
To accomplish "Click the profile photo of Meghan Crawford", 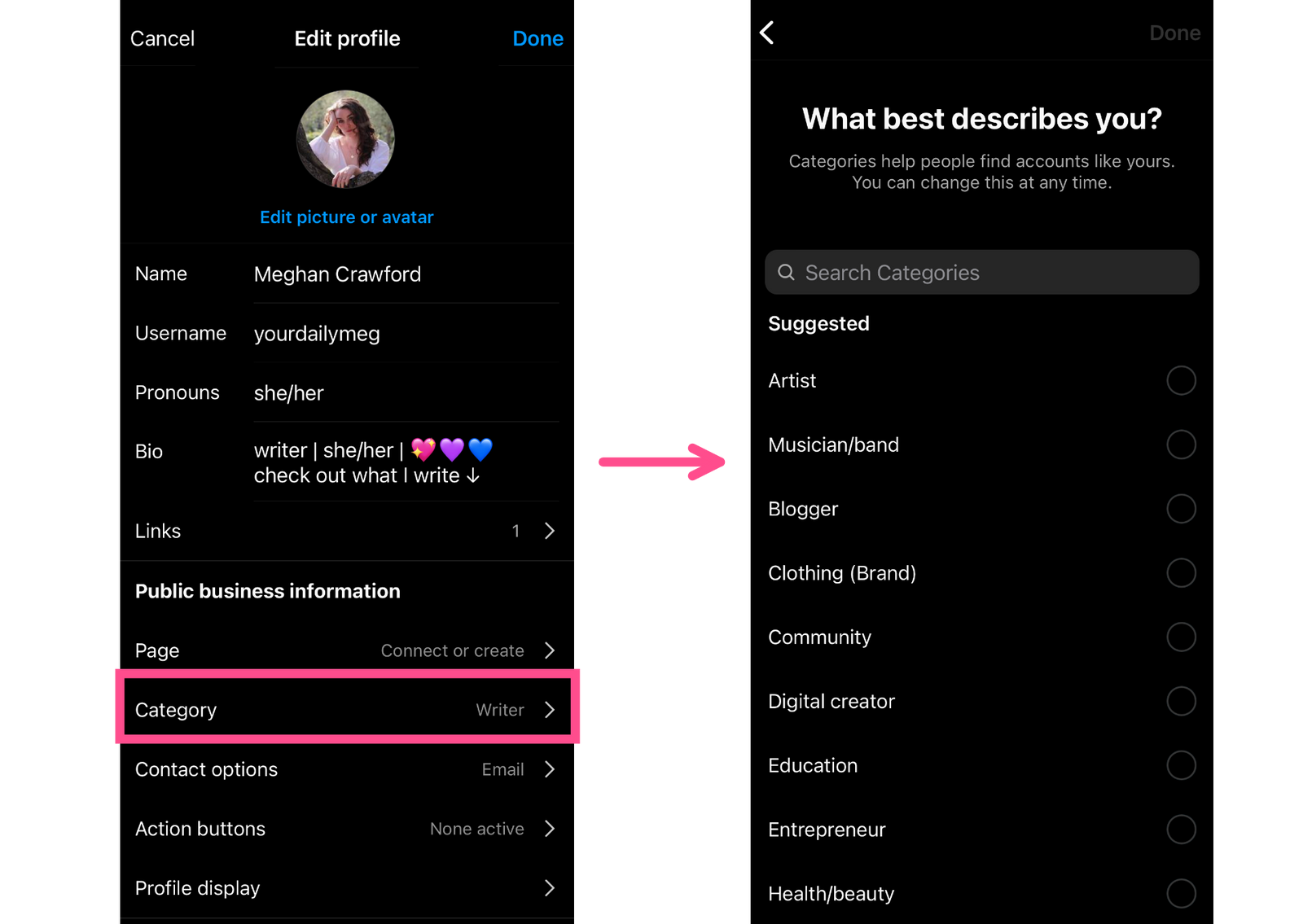I will tap(345, 138).
